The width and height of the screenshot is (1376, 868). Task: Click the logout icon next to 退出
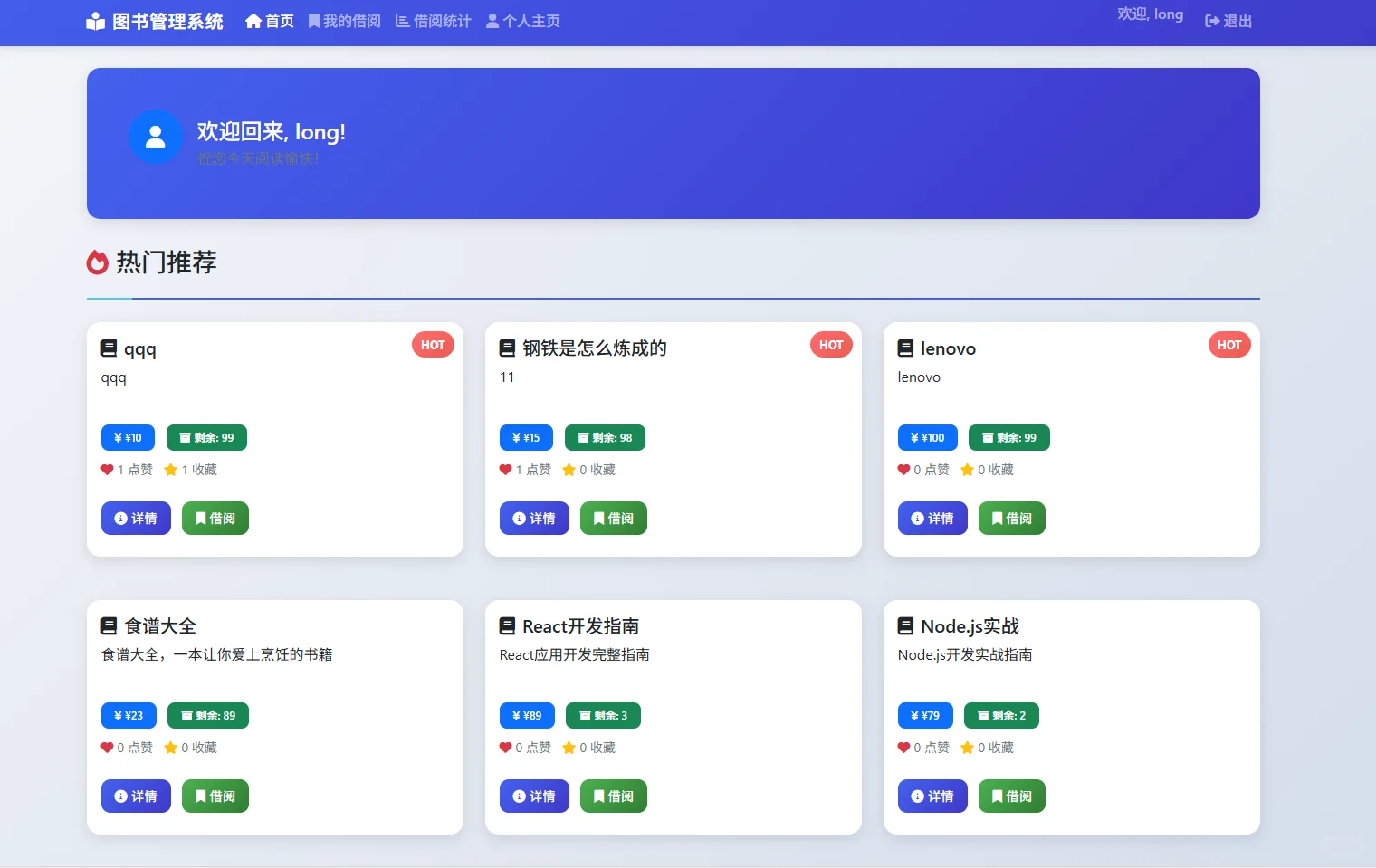click(x=1211, y=20)
